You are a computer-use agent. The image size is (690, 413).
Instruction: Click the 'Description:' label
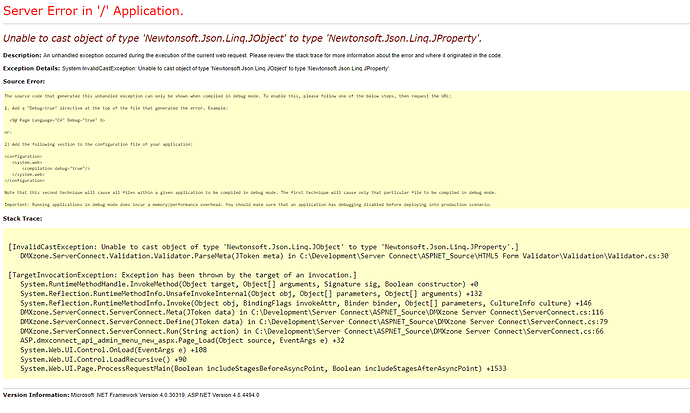click(22, 55)
